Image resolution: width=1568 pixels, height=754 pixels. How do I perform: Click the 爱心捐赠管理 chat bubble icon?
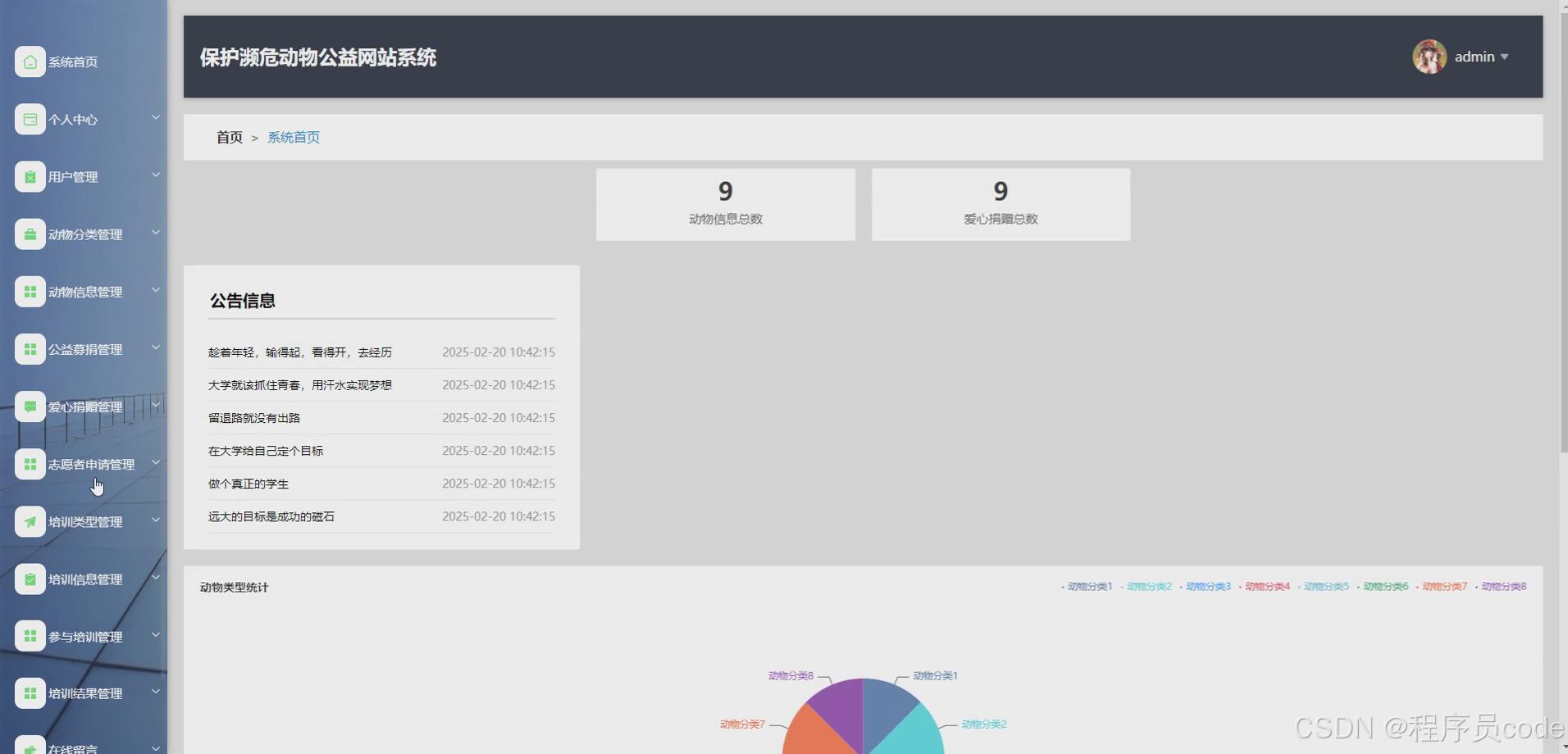pos(30,407)
